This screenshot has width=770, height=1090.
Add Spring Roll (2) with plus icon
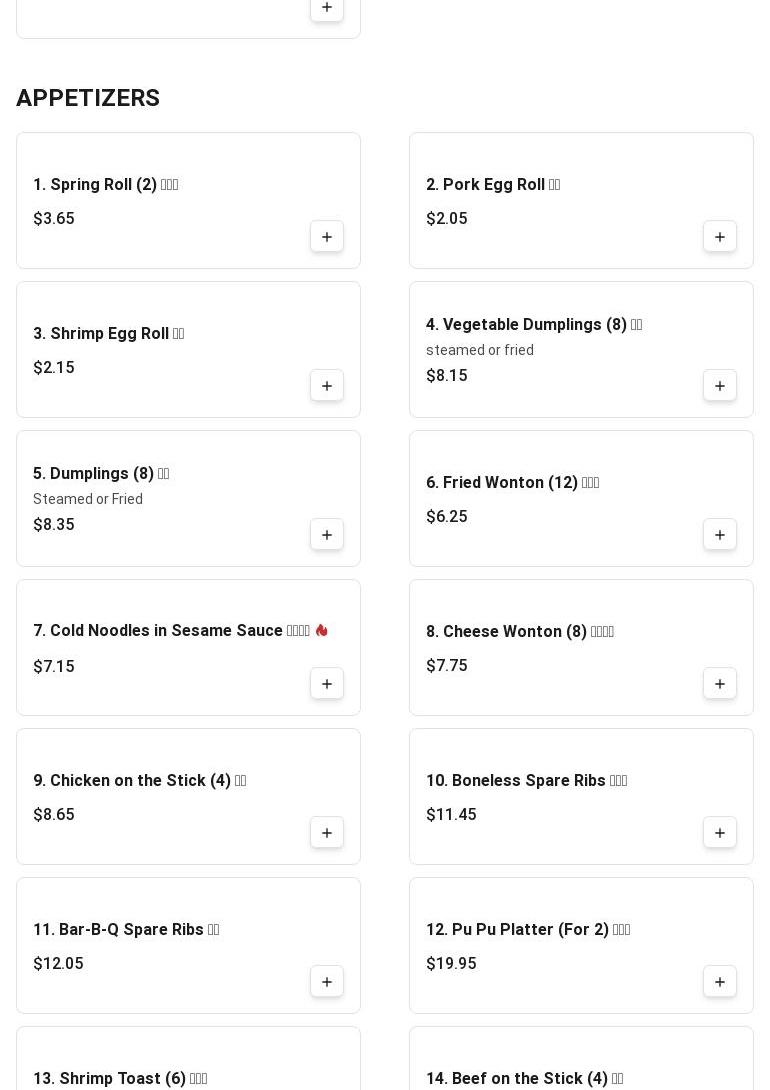(327, 237)
